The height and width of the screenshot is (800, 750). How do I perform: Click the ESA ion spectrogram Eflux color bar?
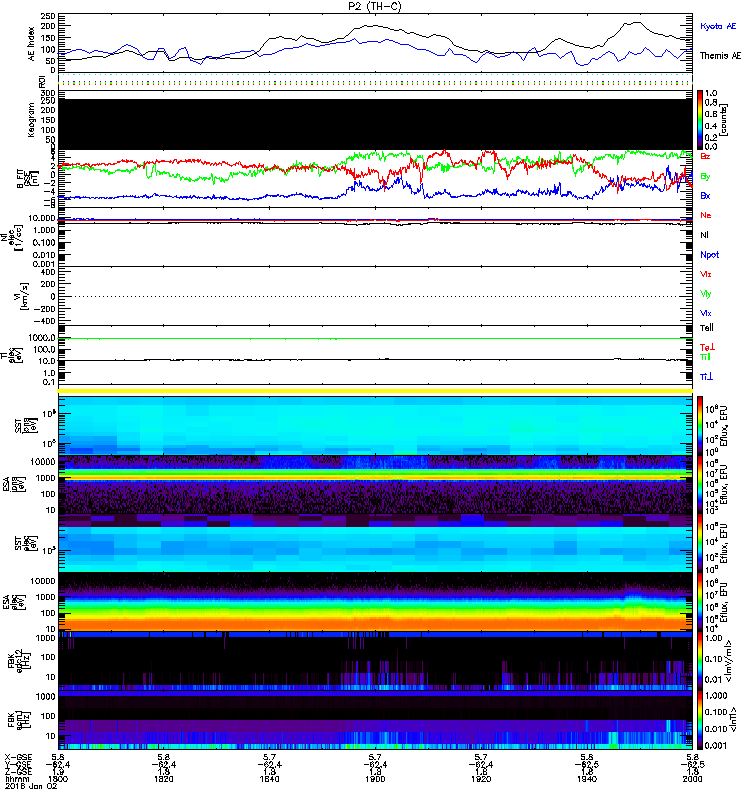(700, 484)
